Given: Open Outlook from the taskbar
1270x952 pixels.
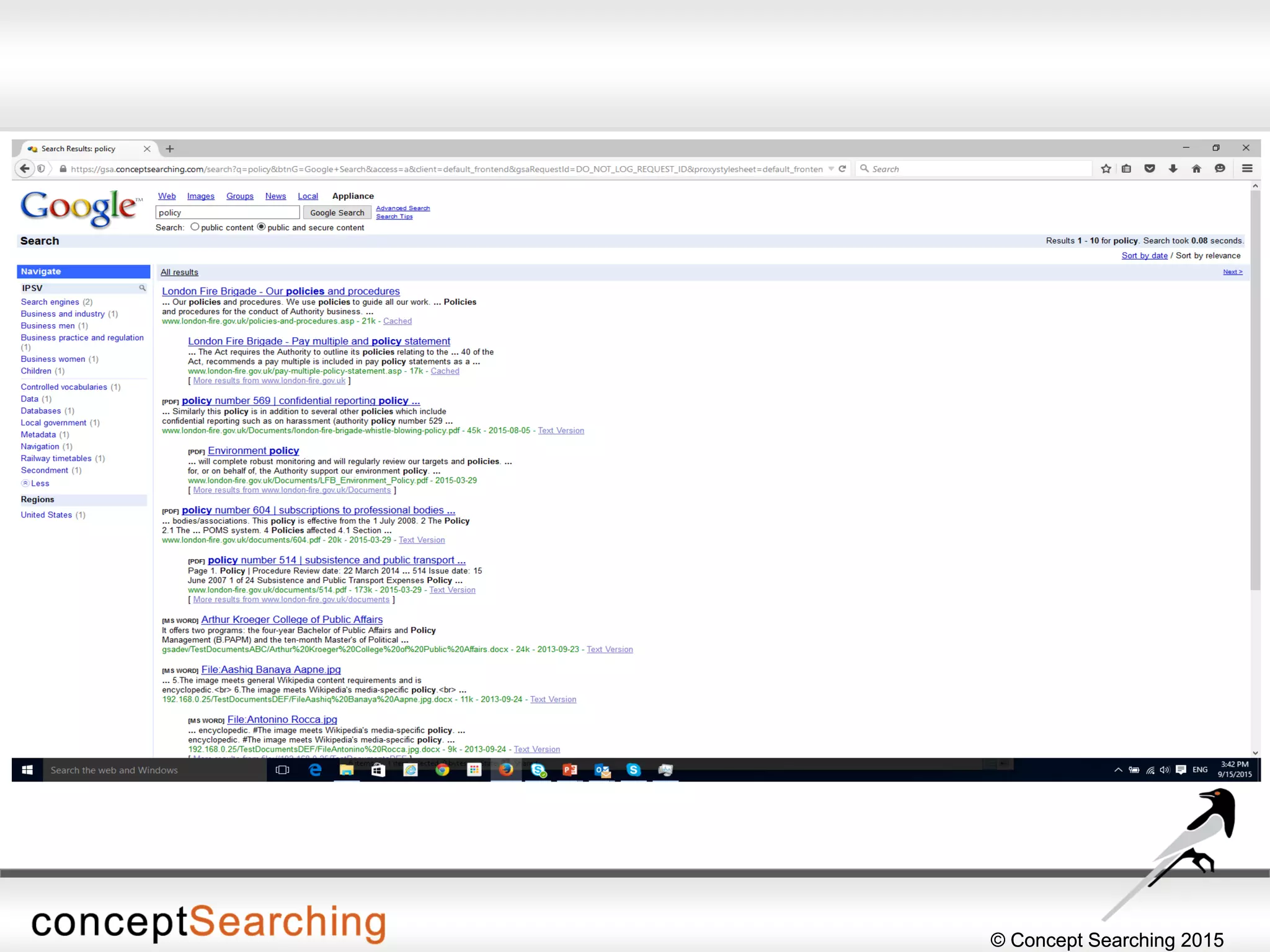Looking at the screenshot, I should click(602, 770).
